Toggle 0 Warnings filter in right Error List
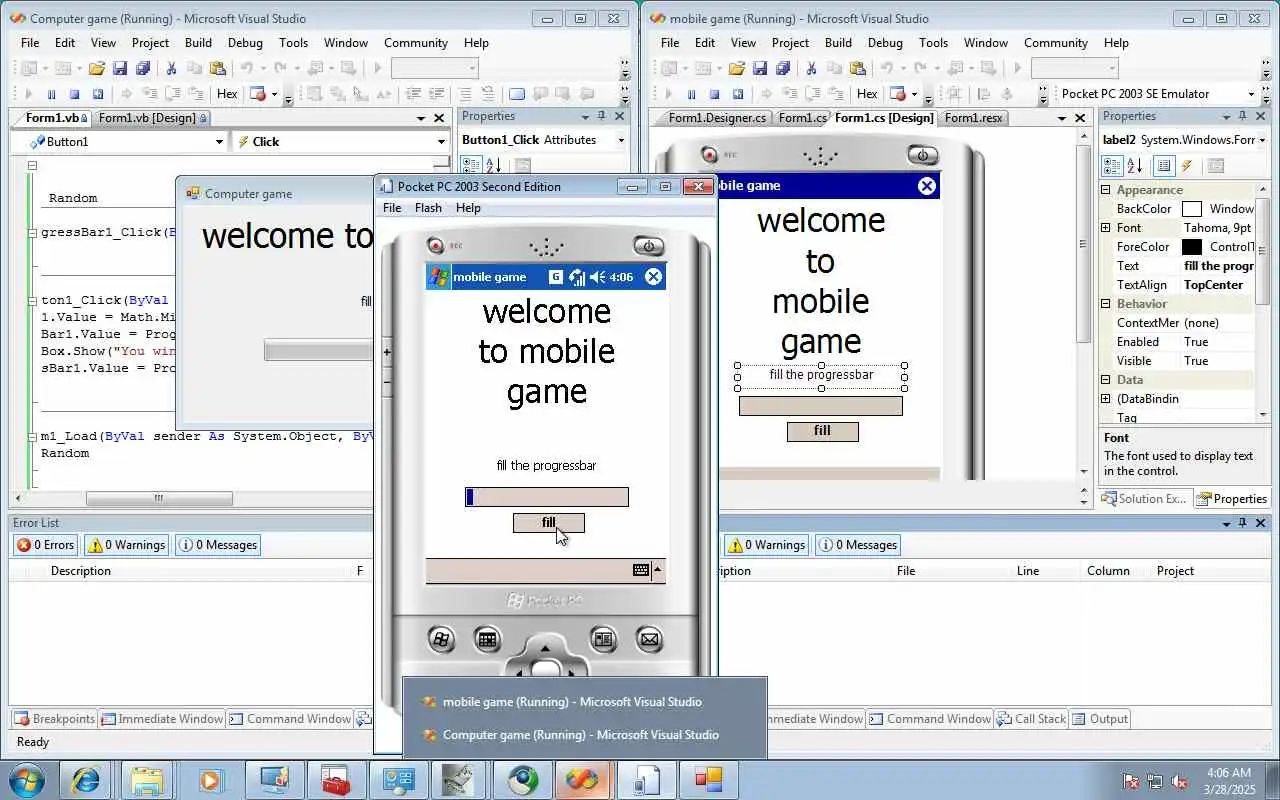The height and width of the screenshot is (800, 1280). tap(766, 545)
